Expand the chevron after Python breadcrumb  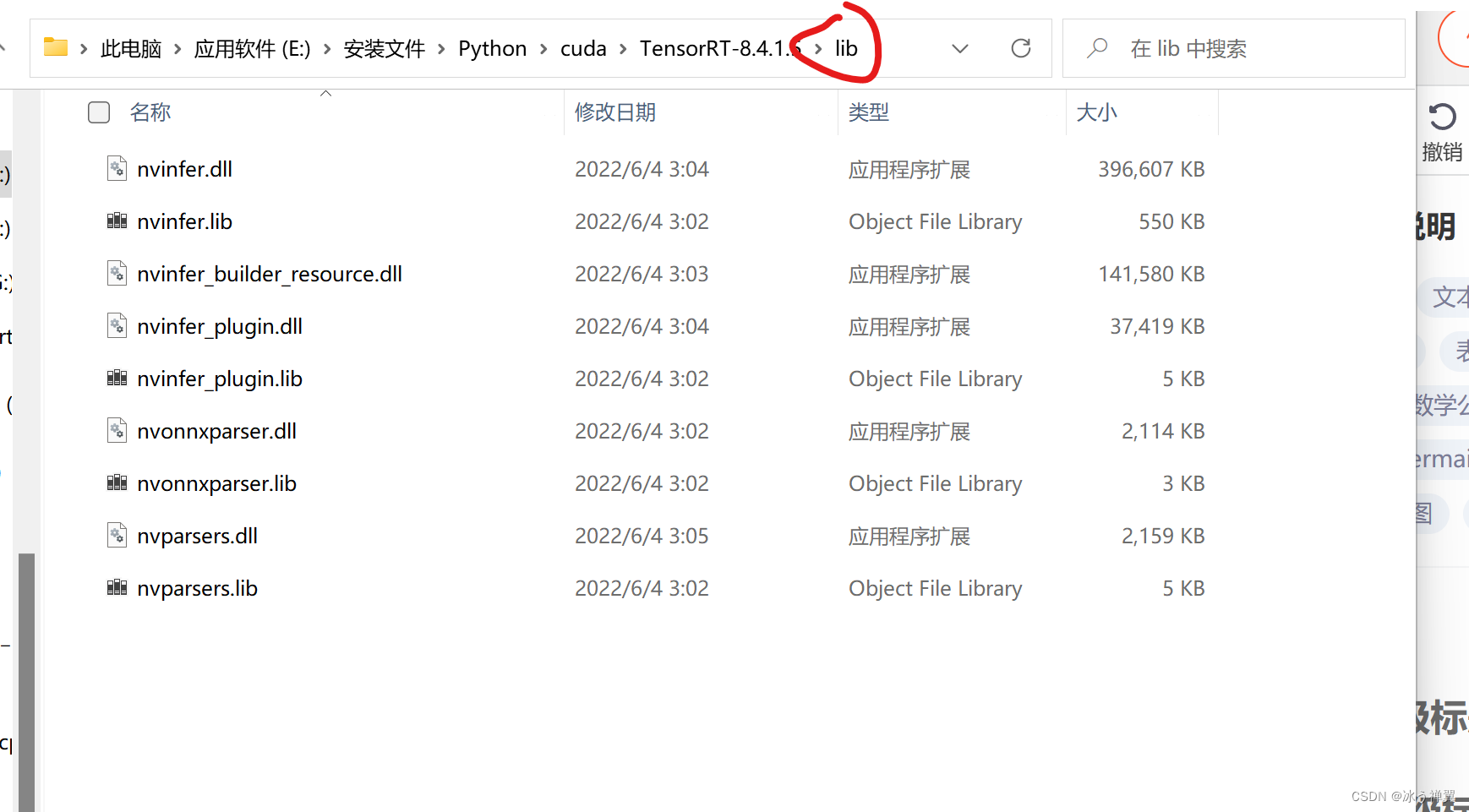tap(543, 49)
